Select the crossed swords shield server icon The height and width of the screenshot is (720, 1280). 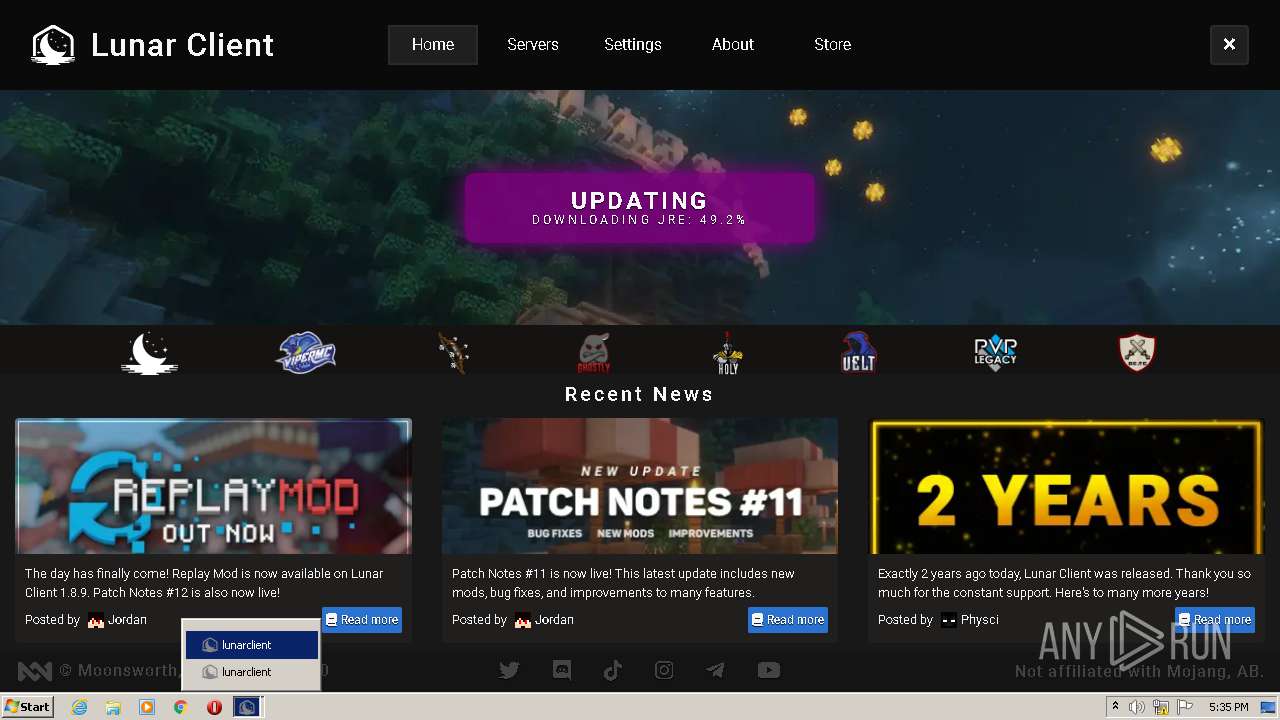(x=1137, y=353)
